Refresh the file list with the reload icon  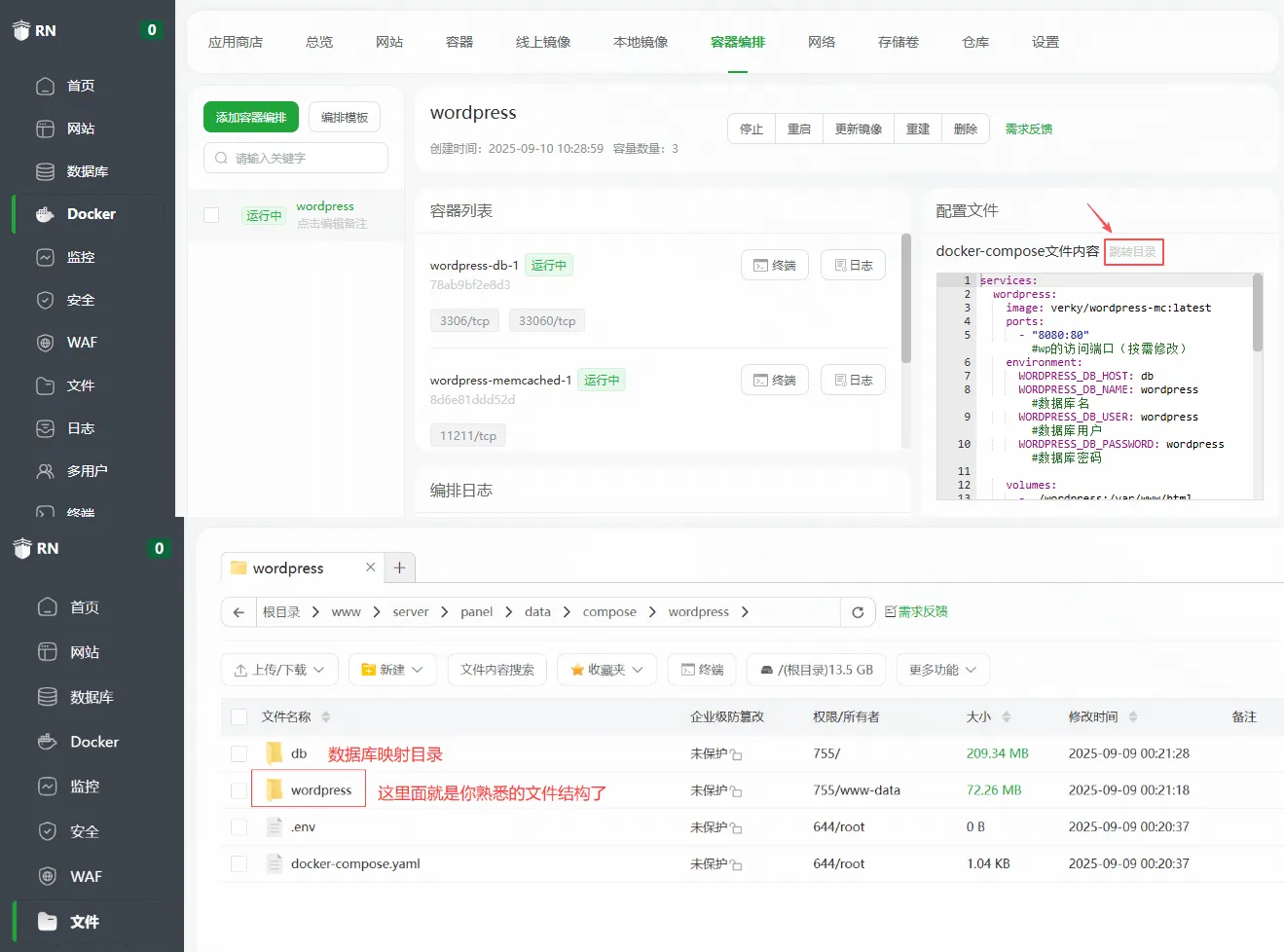point(858,612)
